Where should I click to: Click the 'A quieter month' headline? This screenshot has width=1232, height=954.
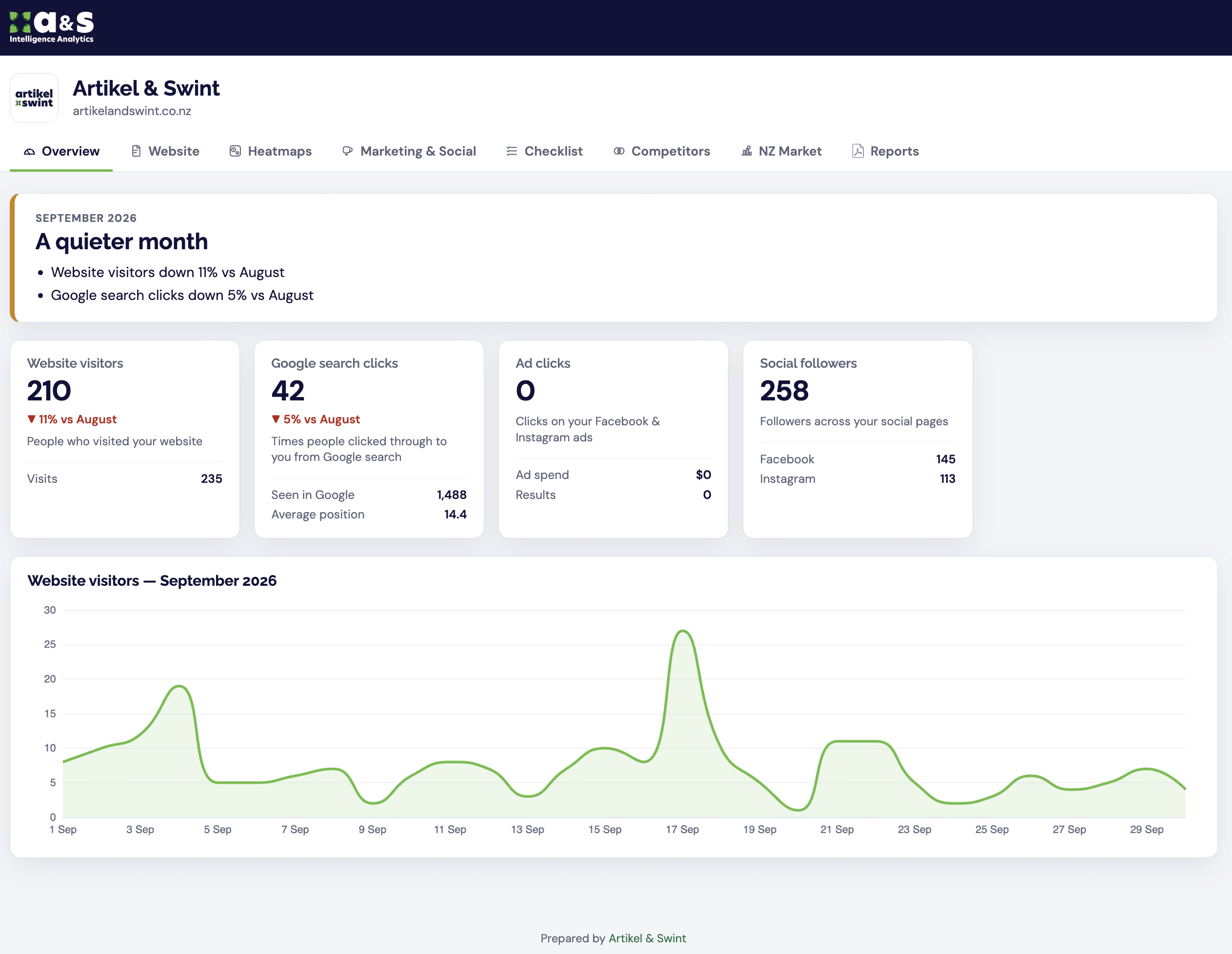pos(122,241)
